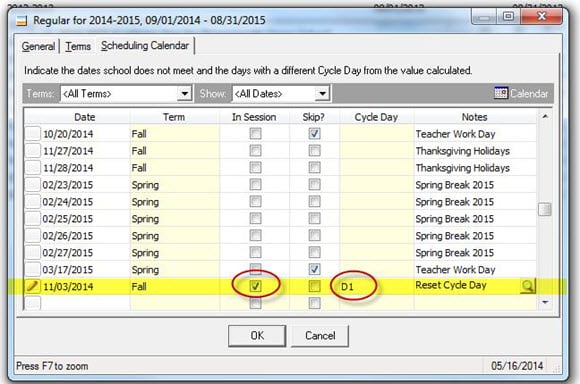
Task: Click the D1 Cycle Day cell
Action: (377, 286)
